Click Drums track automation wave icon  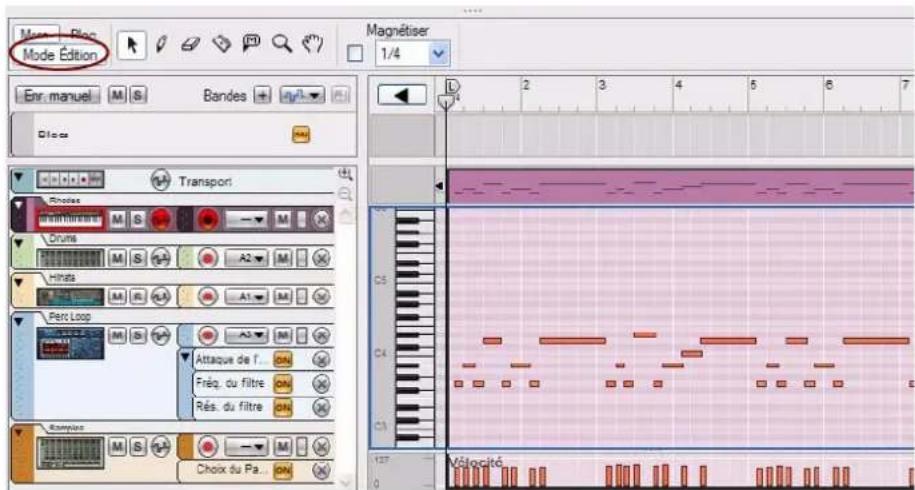coord(160,257)
